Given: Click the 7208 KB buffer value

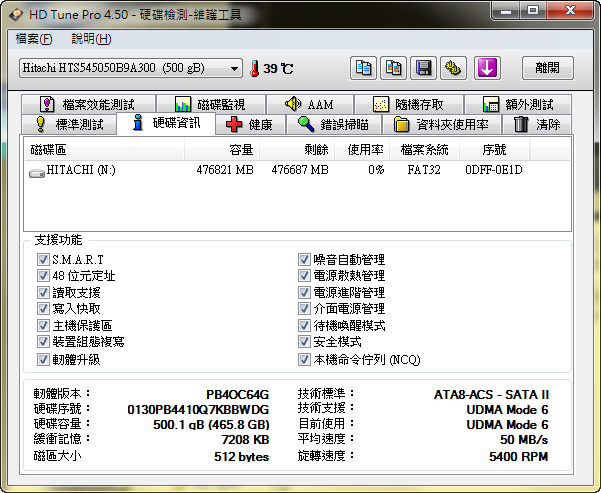Looking at the screenshot, I should (245, 440).
